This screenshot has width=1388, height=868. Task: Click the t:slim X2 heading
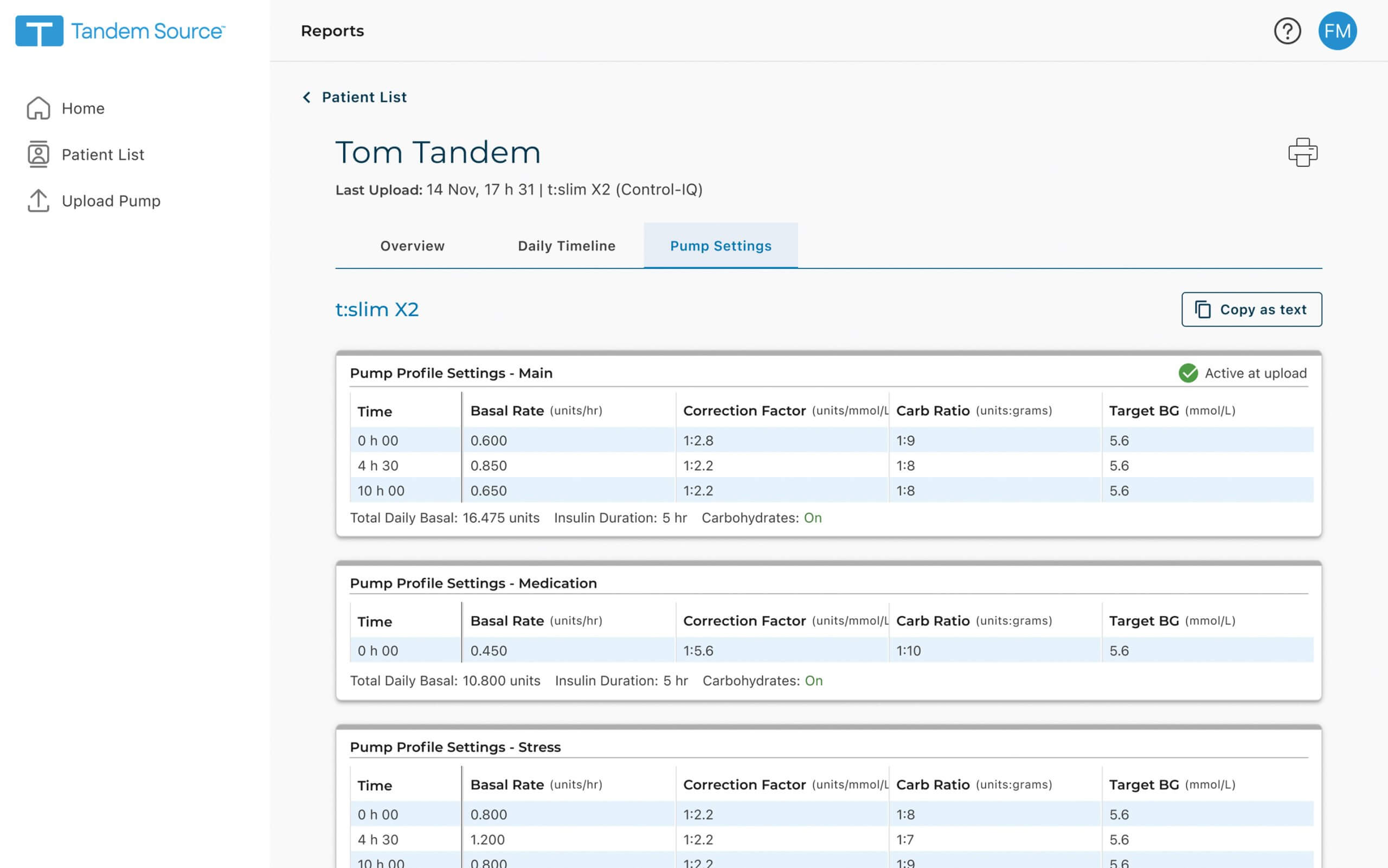pyautogui.click(x=377, y=310)
